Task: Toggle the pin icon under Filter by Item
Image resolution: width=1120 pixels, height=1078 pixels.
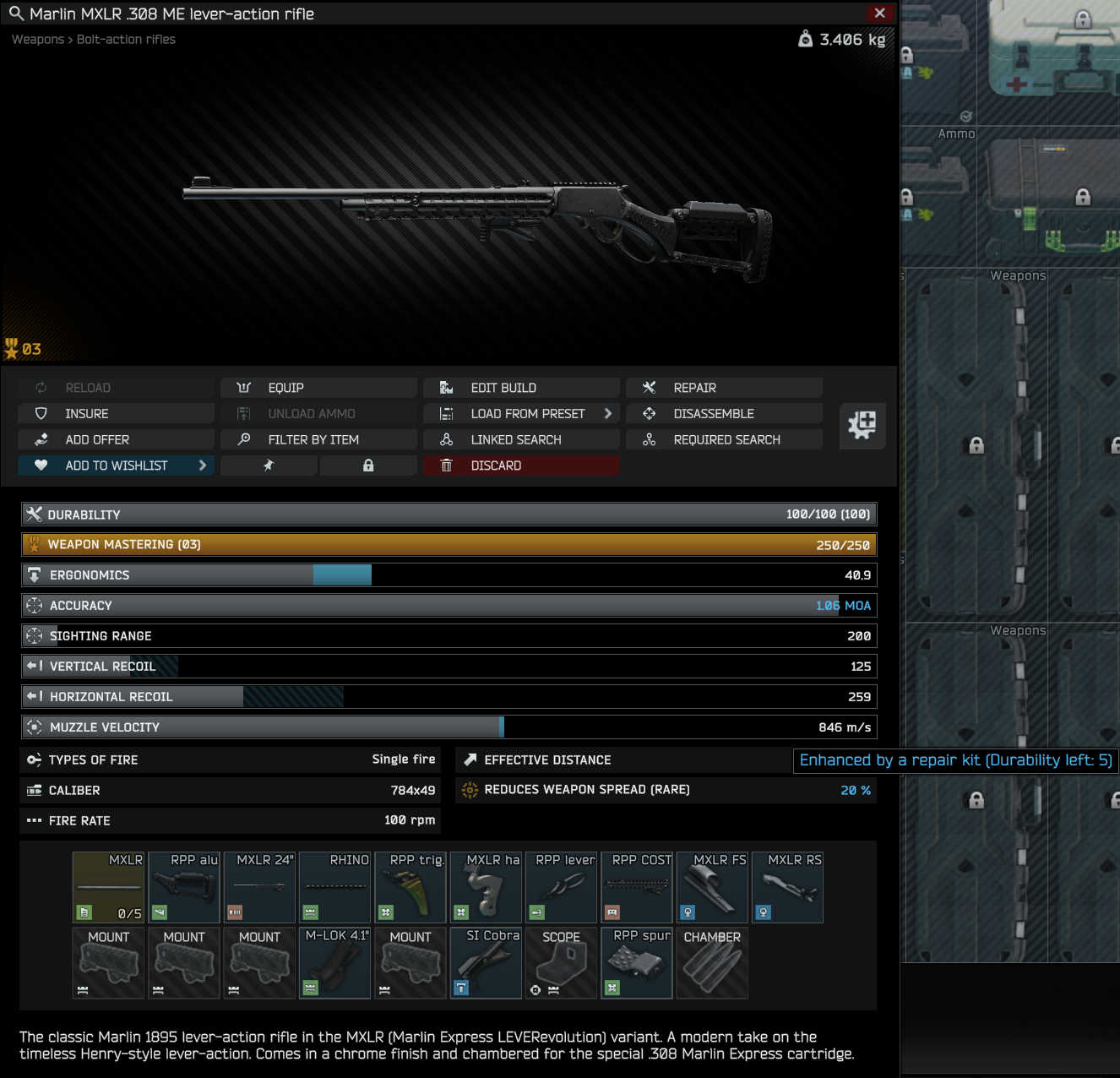Action: tap(269, 465)
